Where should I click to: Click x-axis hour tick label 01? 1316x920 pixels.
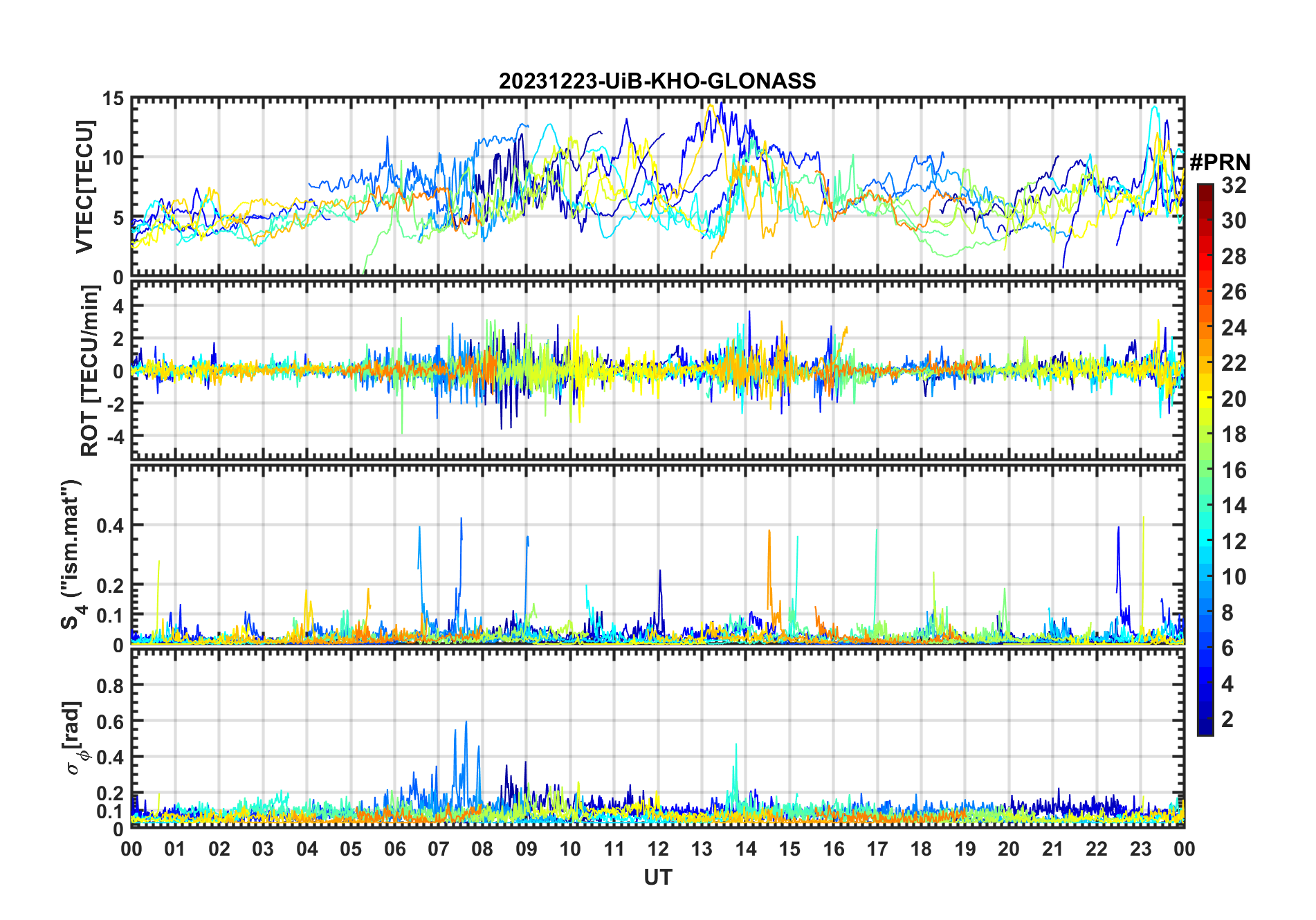click(175, 849)
